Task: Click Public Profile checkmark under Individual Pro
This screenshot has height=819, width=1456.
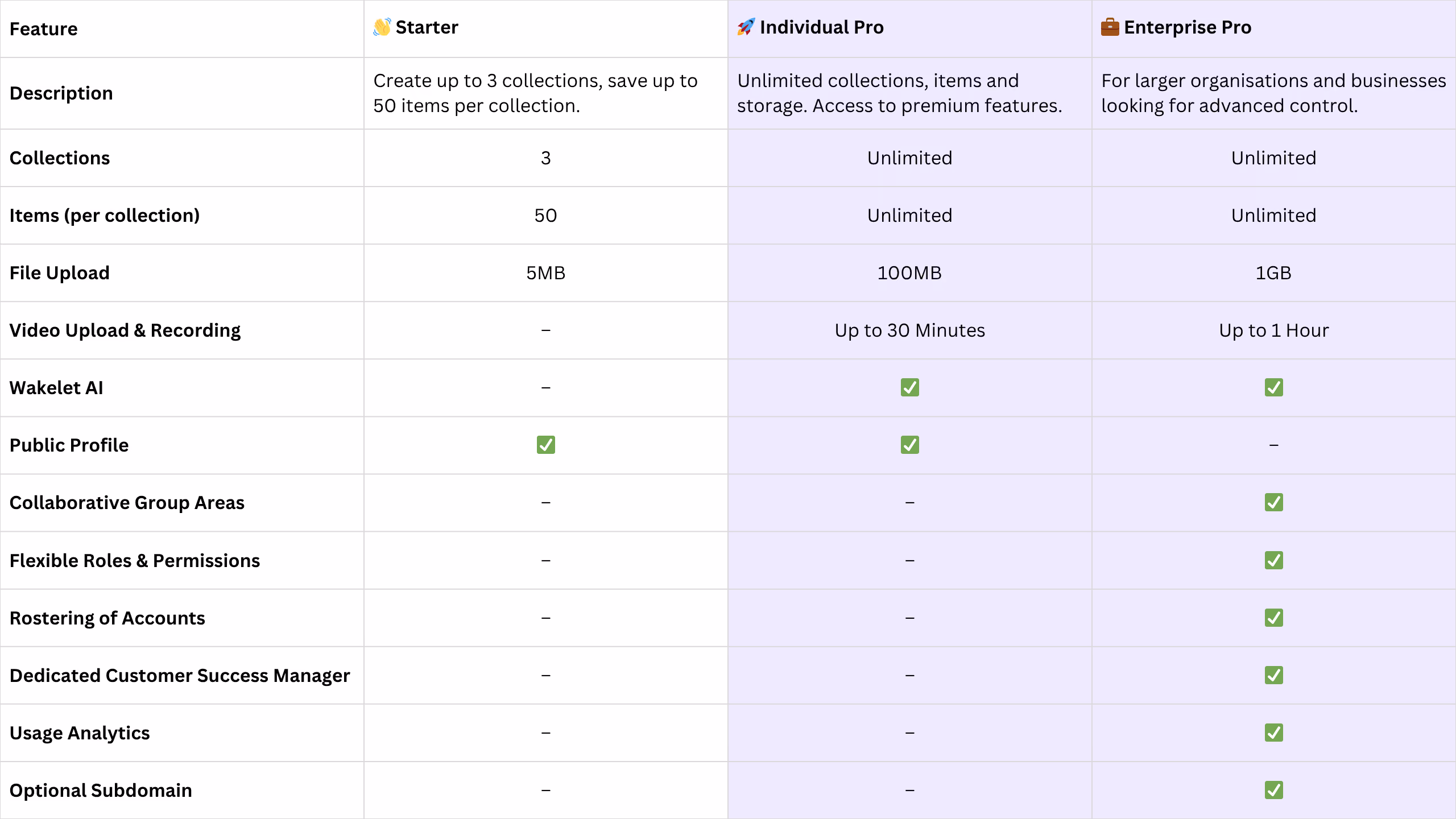Action: (x=909, y=445)
